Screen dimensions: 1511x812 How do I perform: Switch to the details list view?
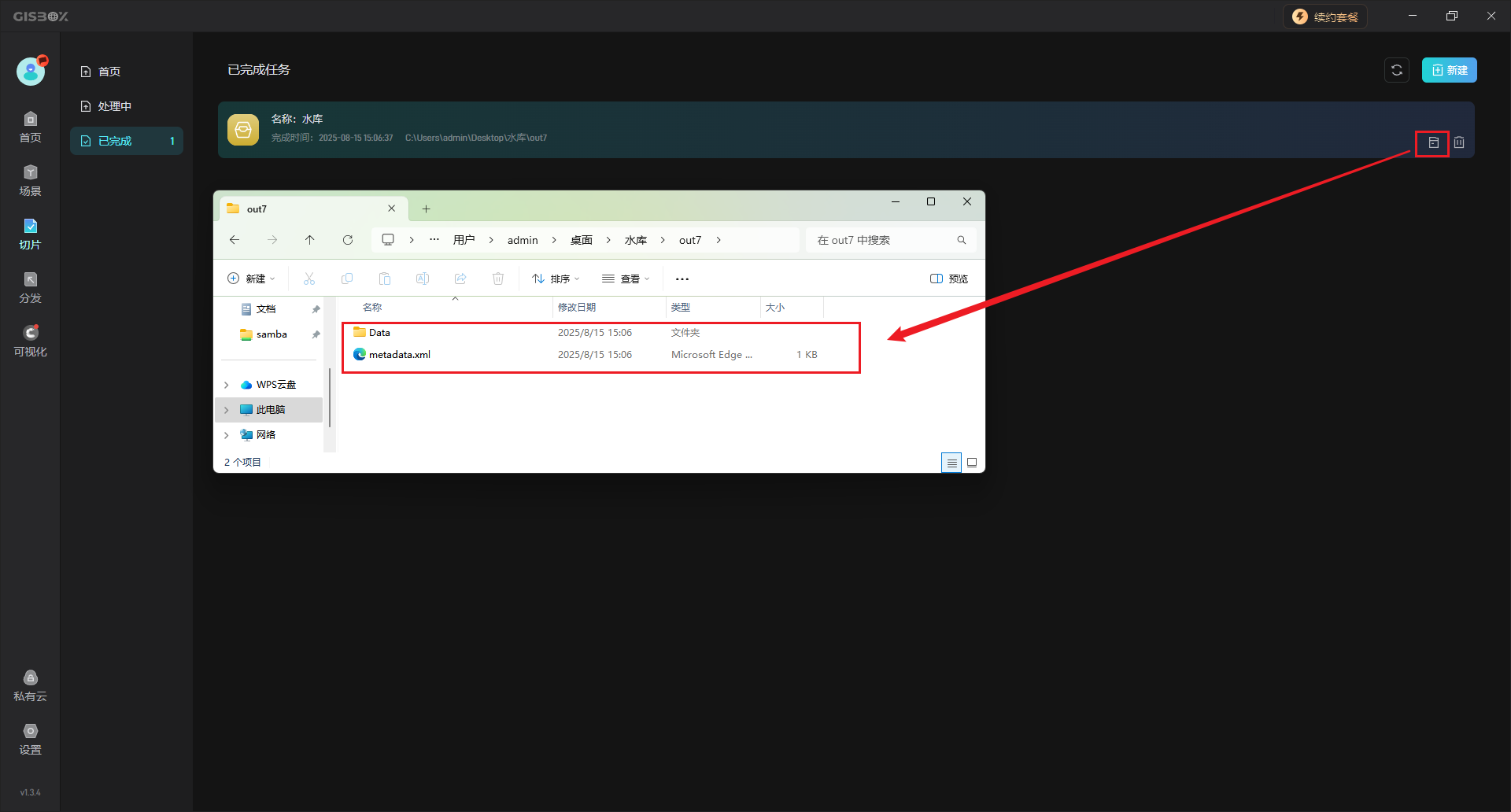[951, 463]
